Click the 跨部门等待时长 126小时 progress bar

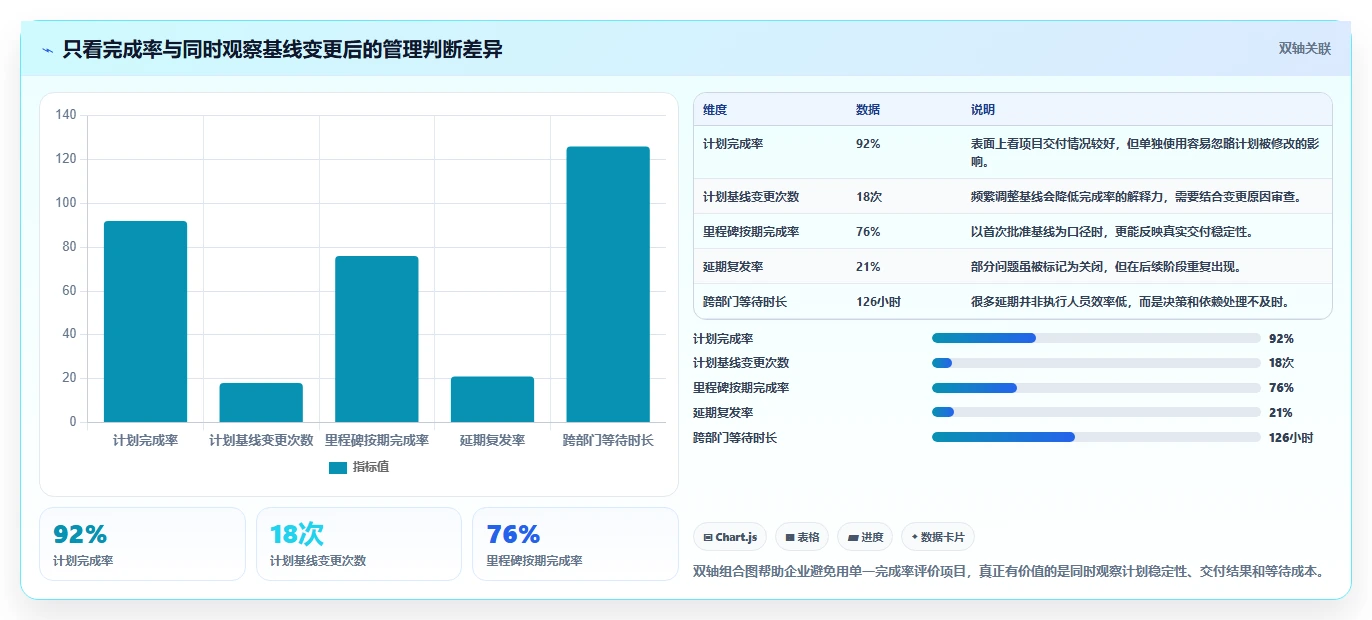(x=1096, y=437)
